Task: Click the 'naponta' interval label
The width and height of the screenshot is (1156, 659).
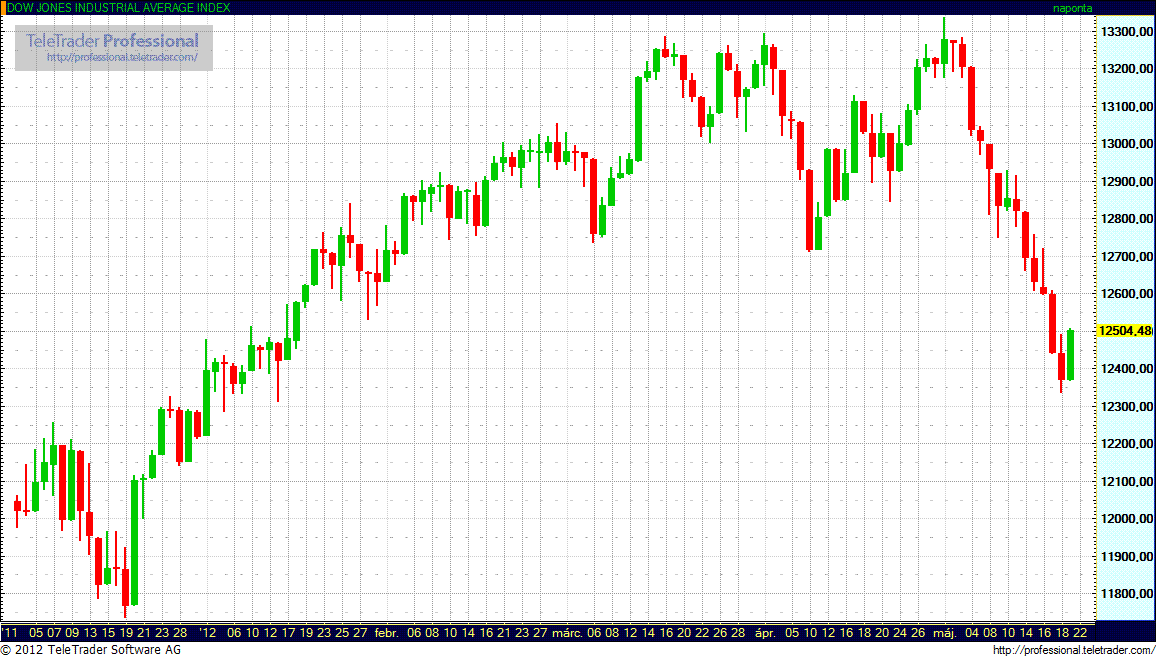Action: pos(1073,8)
